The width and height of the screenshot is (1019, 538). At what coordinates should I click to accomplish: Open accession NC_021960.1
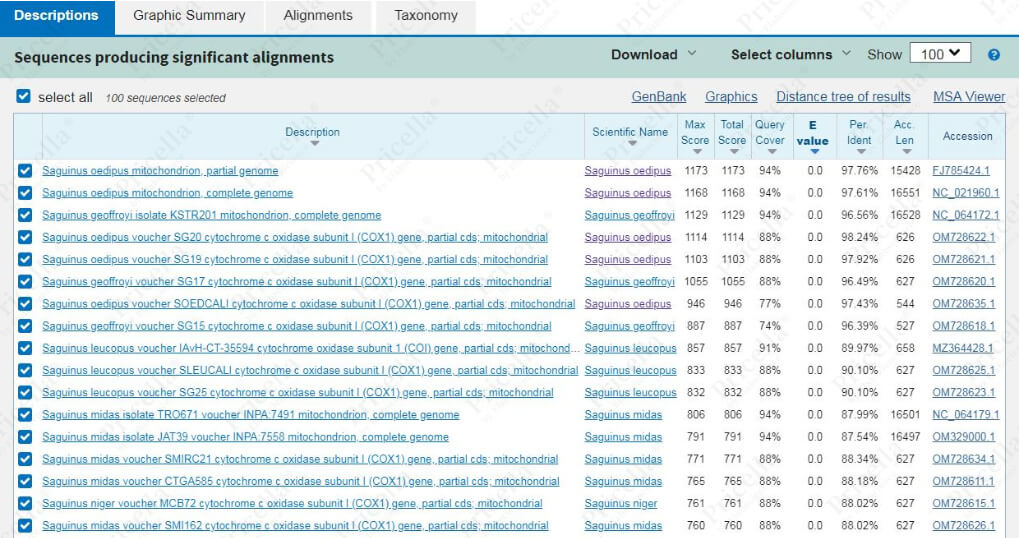[966, 193]
